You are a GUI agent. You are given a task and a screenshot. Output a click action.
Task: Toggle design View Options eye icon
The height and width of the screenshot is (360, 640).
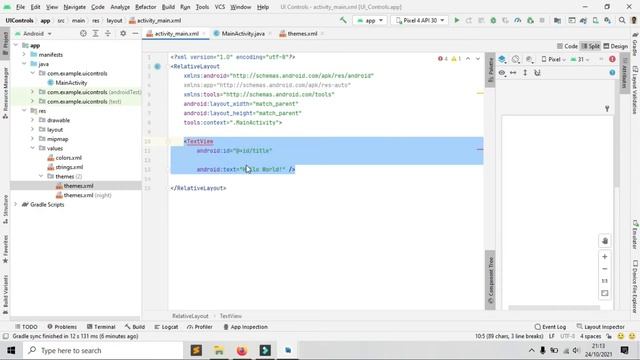click(x=502, y=73)
